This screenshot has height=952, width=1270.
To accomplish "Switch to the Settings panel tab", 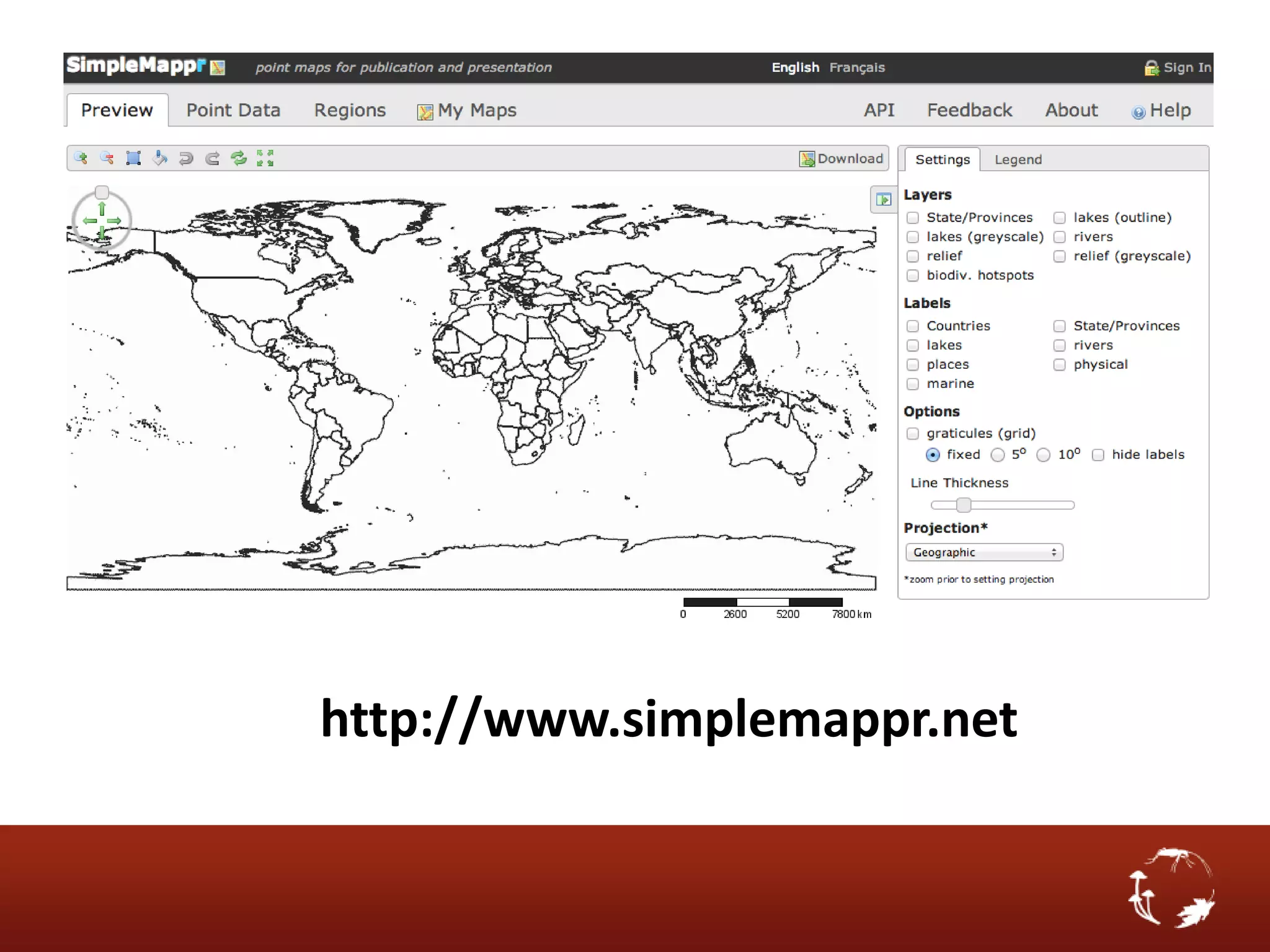I will pos(943,159).
